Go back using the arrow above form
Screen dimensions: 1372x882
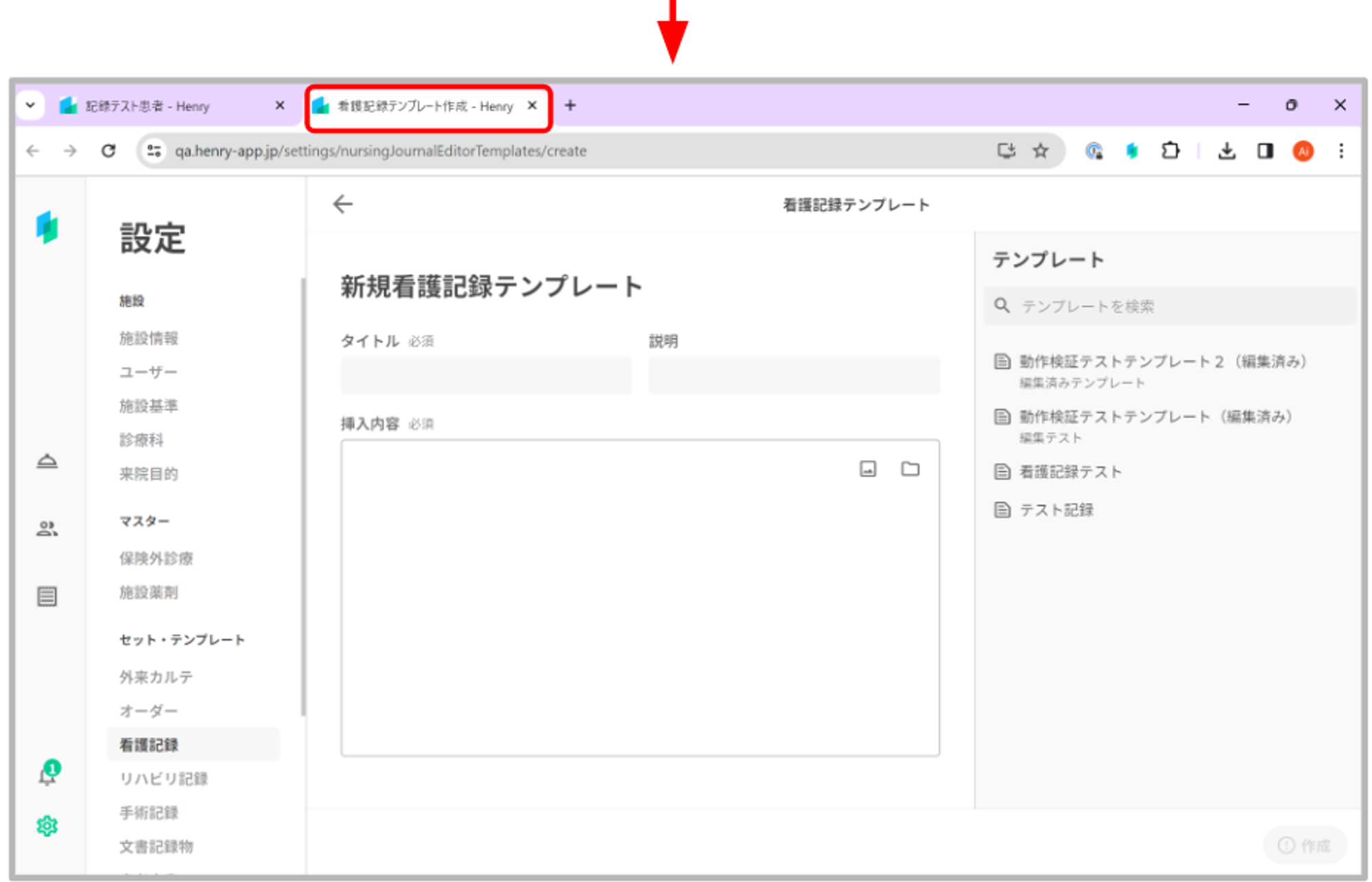tap(343, 204)
